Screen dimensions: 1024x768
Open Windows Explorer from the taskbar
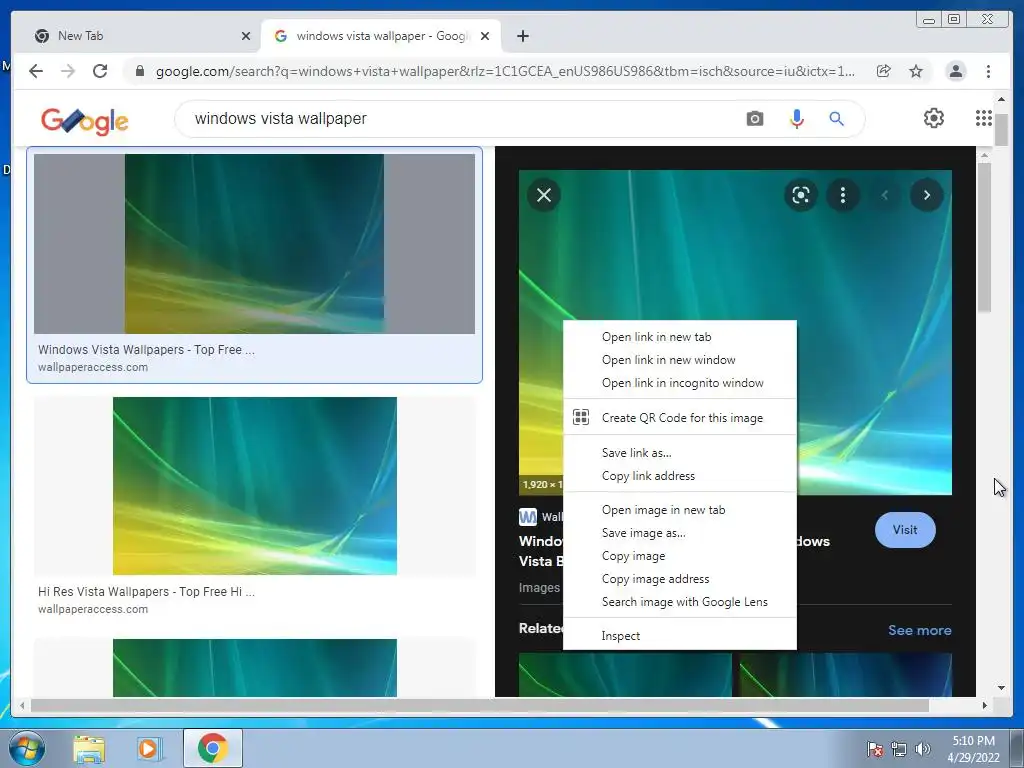click(89, 748)
